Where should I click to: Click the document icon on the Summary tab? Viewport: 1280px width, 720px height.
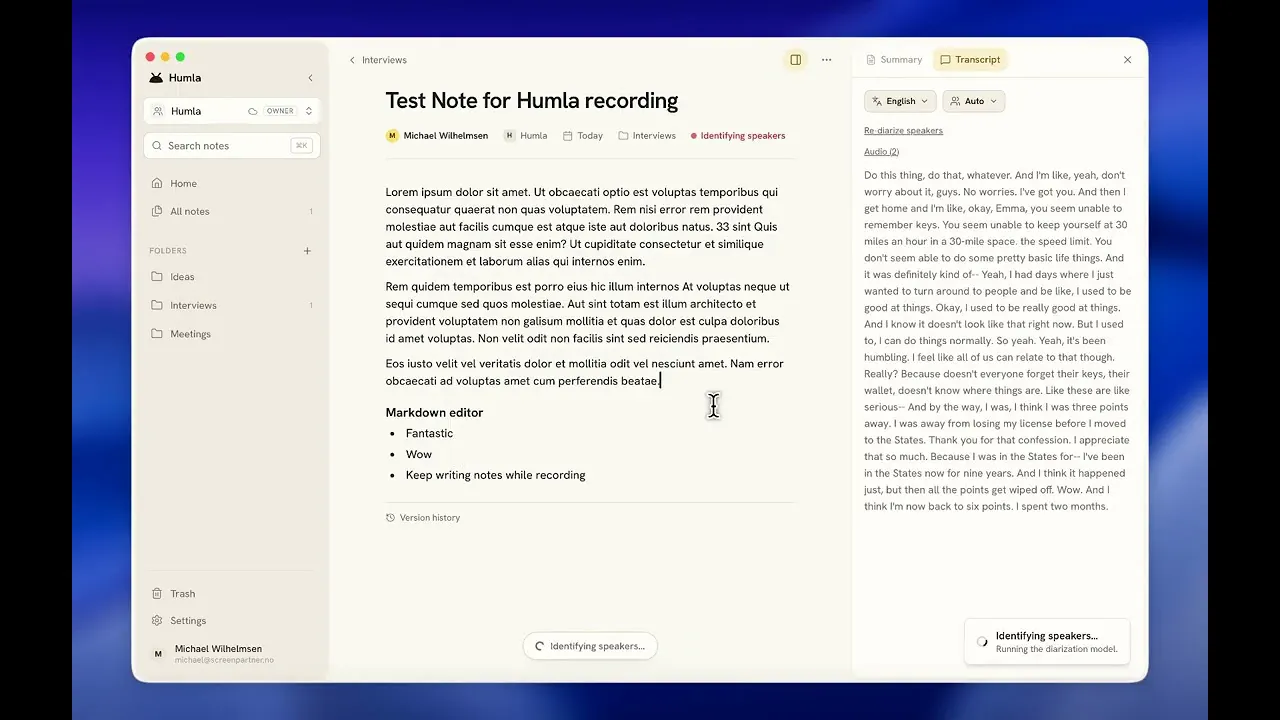click(871, 60)
